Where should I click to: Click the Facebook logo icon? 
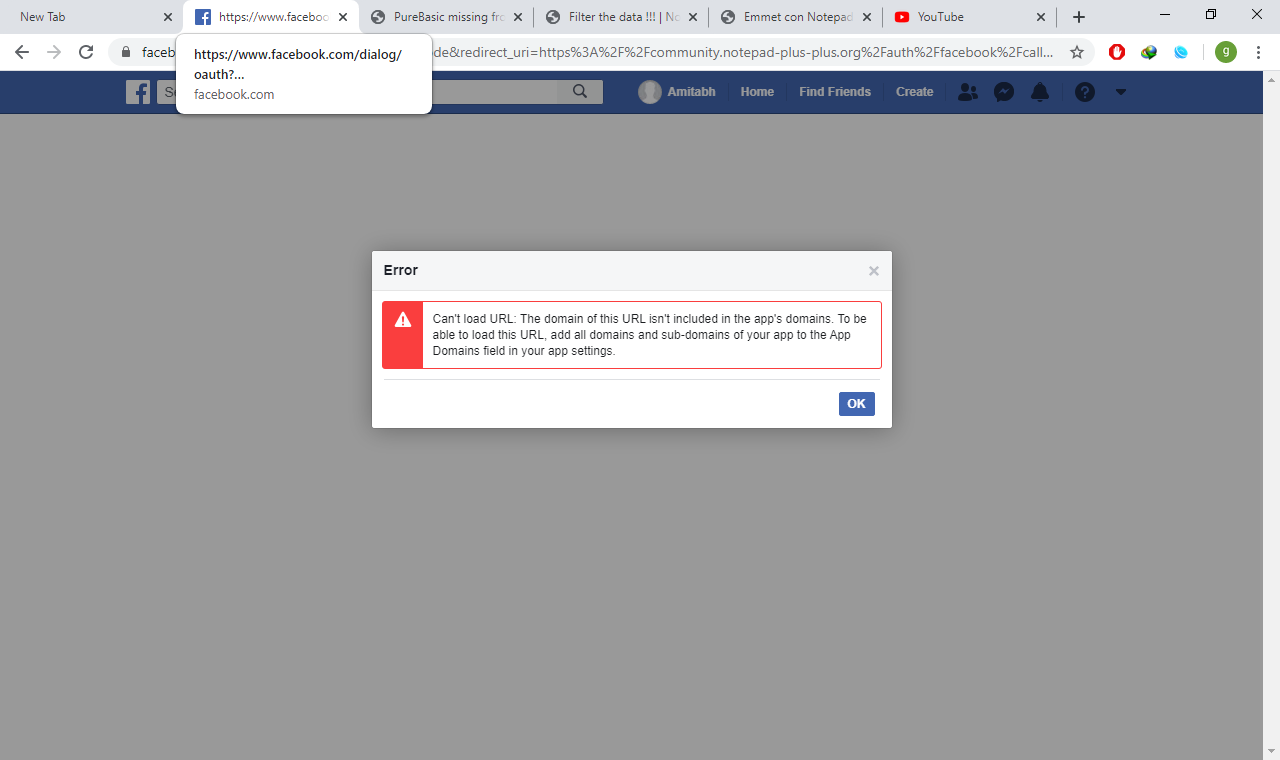(138, 92)
